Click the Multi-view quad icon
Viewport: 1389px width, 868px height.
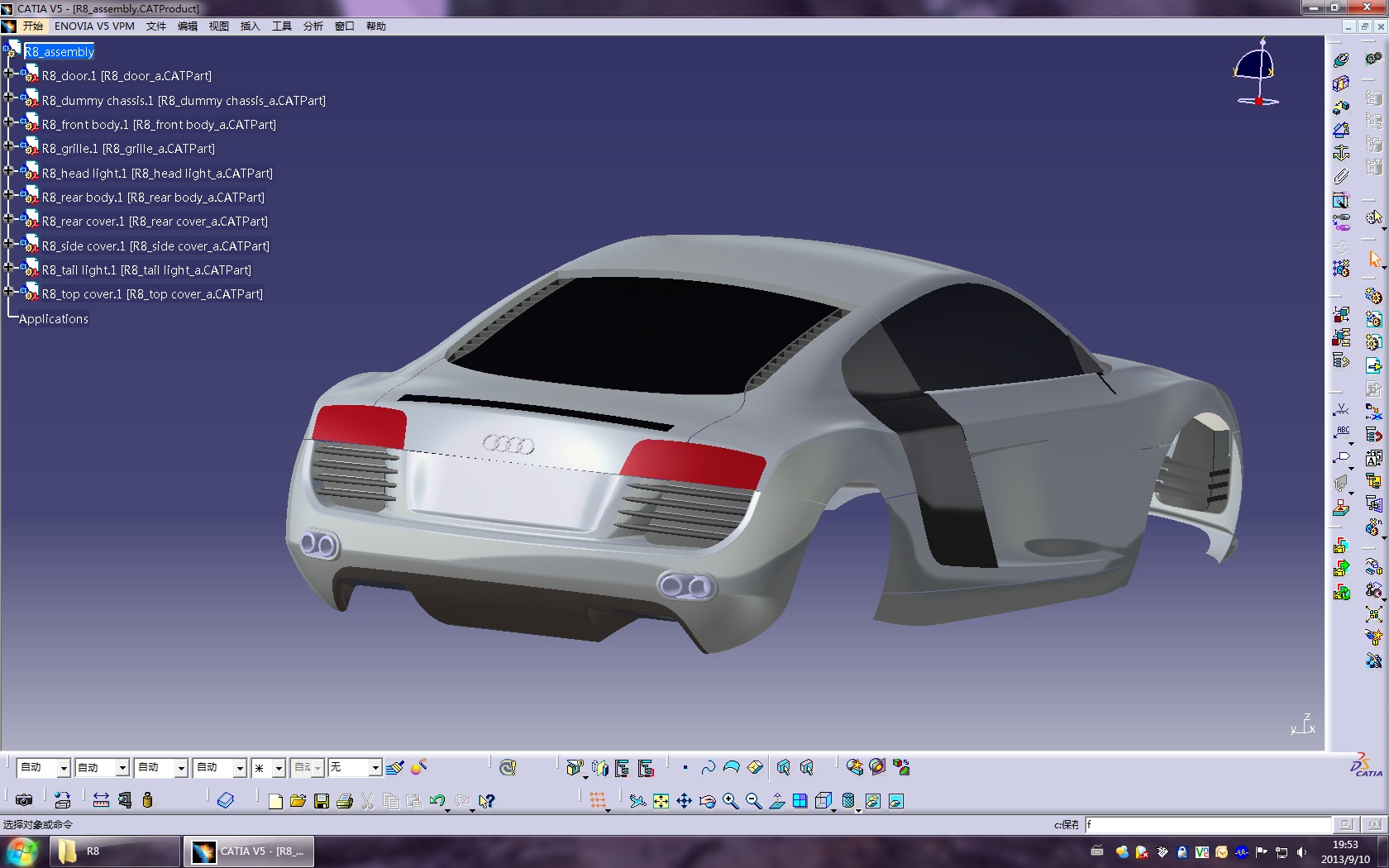[x=800, y=801]
